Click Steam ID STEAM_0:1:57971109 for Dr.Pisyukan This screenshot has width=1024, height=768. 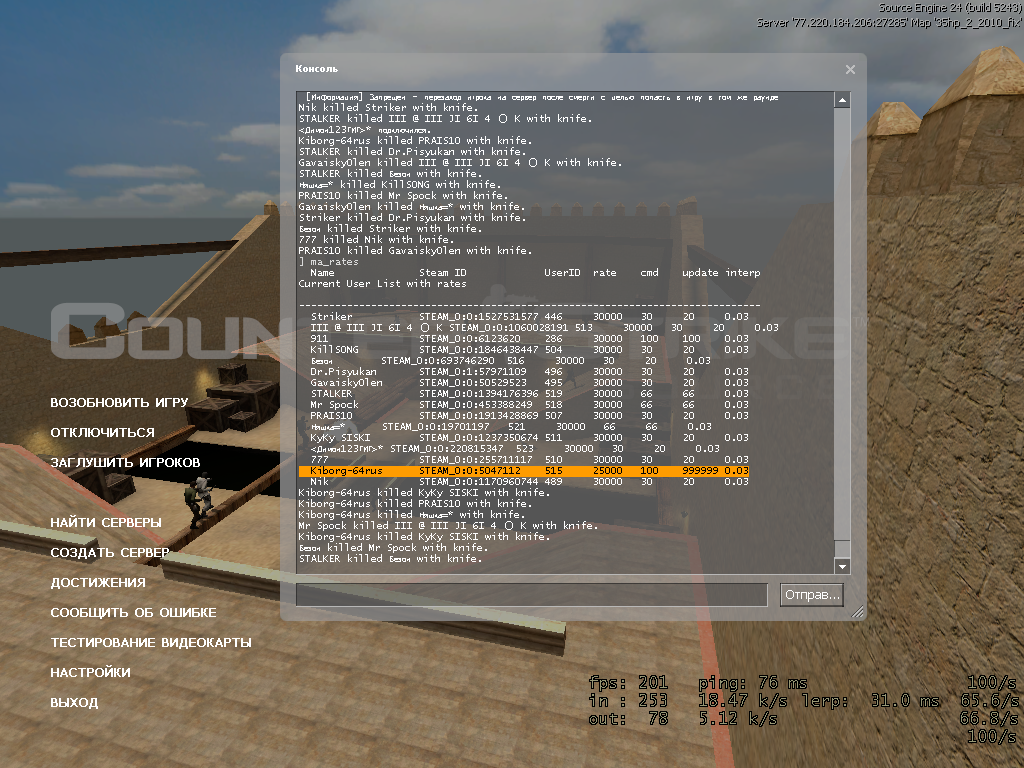tap(473, 372)
